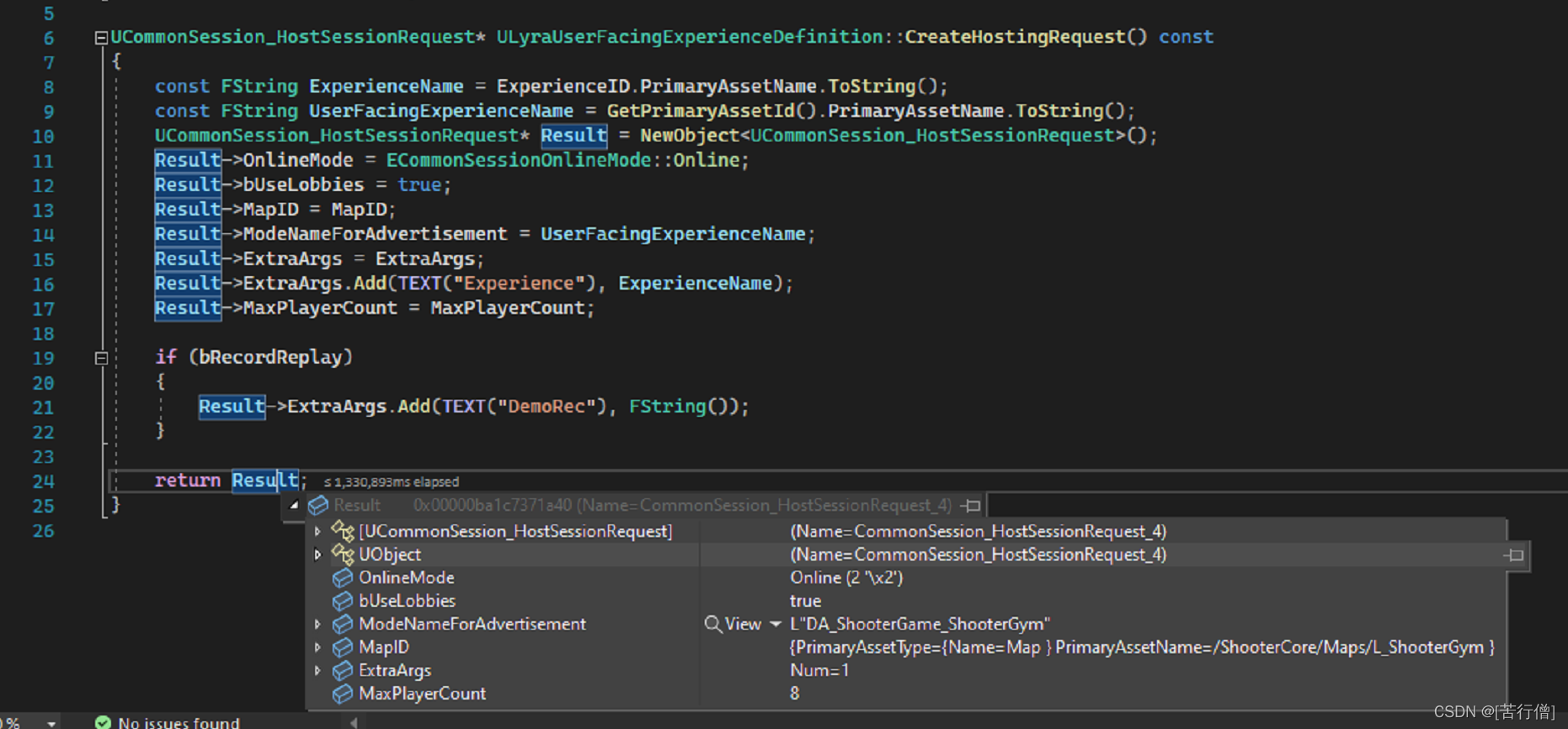The height and width of the screenshot is (729, 1568).
Task: Click line number 19 in the gutter
Action: pos(43,359)
